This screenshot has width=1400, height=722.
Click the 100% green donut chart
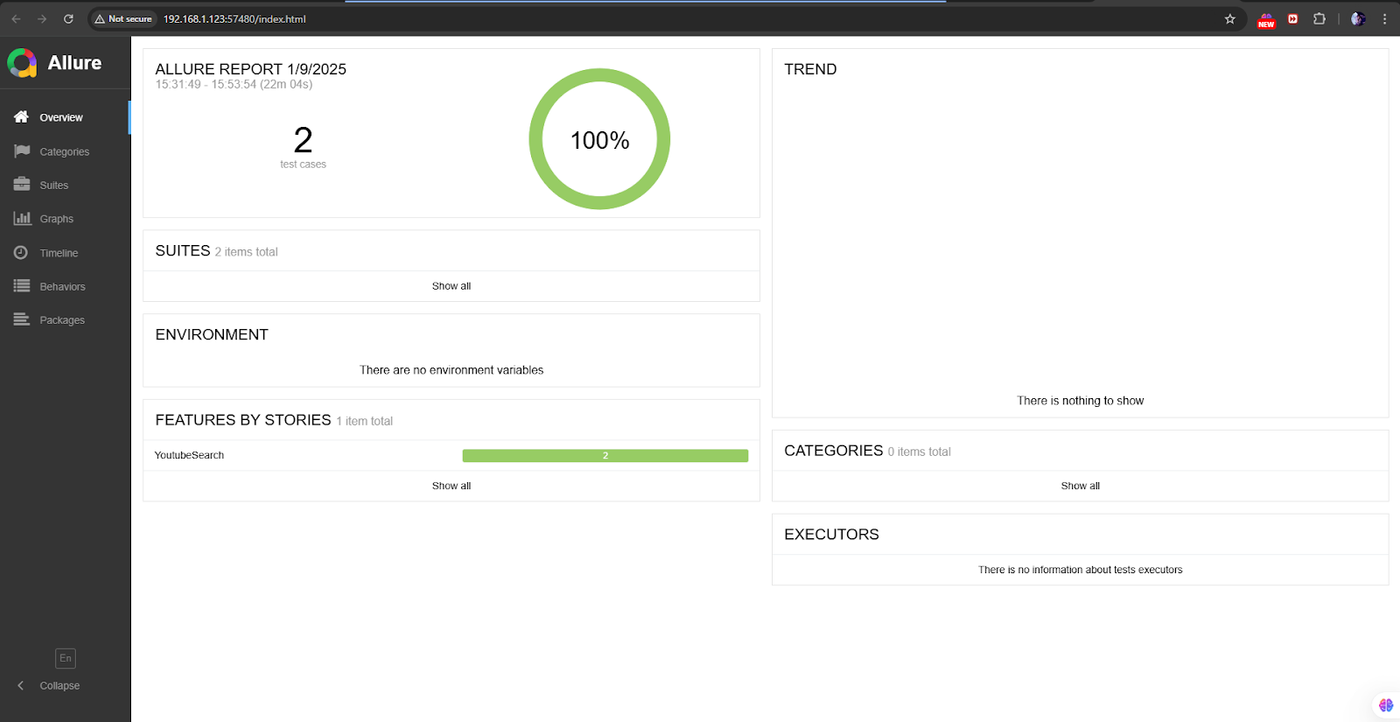[599, 140]
